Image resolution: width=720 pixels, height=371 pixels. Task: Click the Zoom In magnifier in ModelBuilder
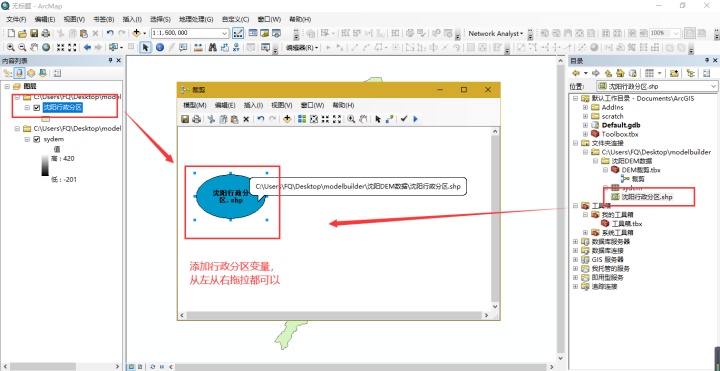(x=351, y=119)
